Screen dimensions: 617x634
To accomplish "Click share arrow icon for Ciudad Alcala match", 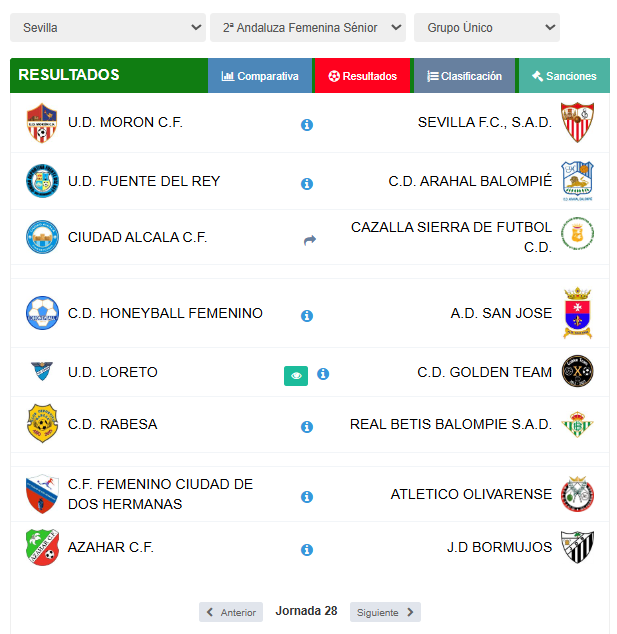I will [309, 240].
